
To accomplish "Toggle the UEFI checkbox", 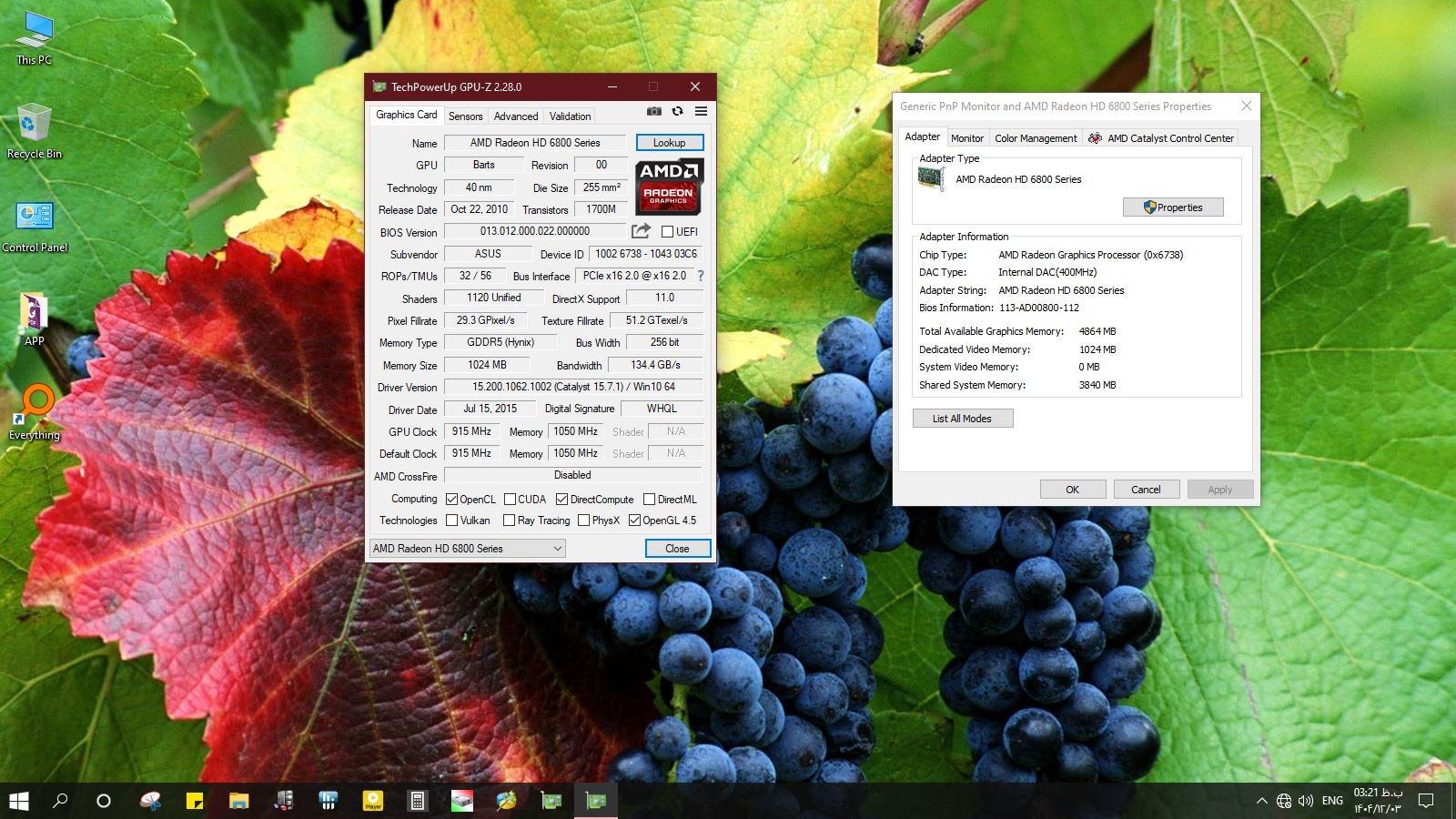I will click(x=667, y=232).
